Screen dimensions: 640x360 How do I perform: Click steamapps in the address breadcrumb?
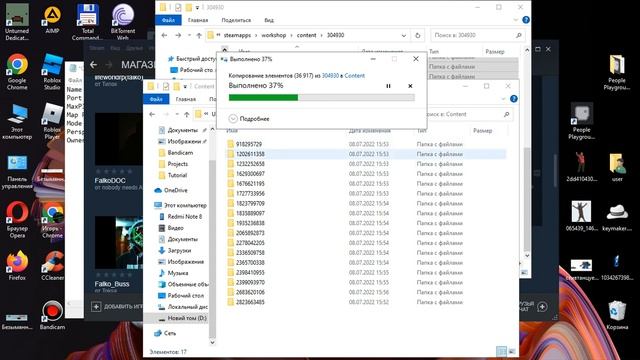(x=237, y=36)
